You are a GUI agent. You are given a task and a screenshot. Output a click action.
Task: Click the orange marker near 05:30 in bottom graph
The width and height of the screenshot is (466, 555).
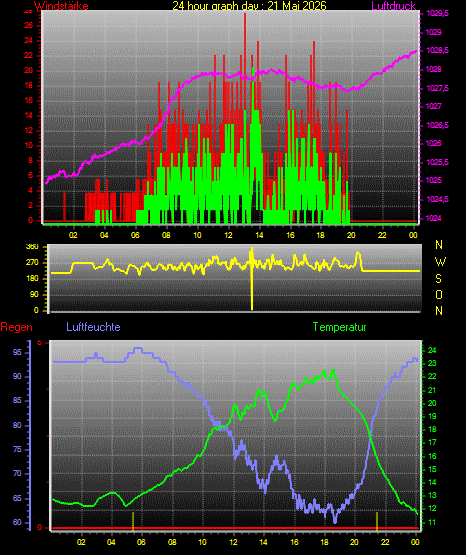[133, 521]
